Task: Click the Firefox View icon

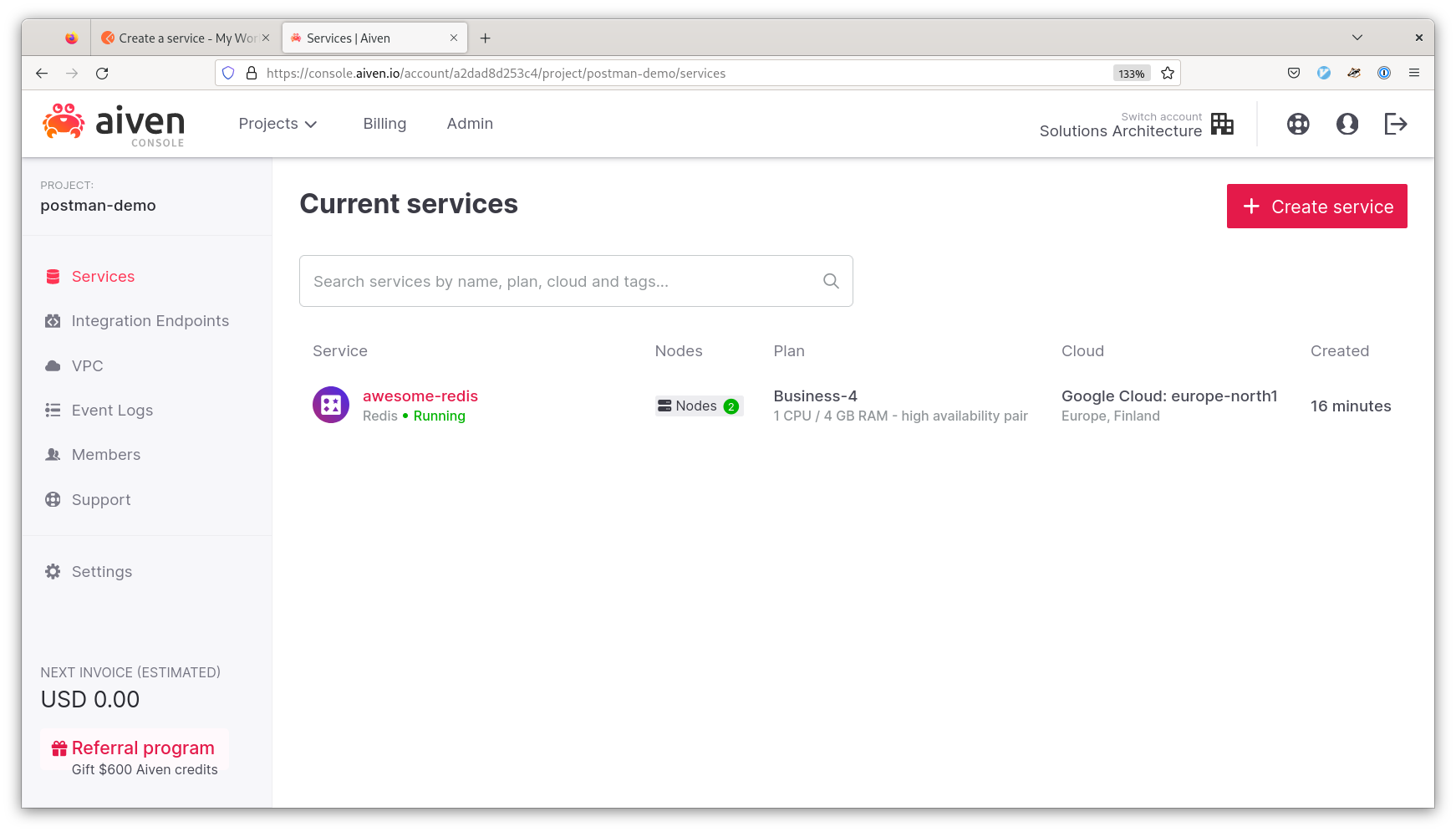Action: pos(72,38)
